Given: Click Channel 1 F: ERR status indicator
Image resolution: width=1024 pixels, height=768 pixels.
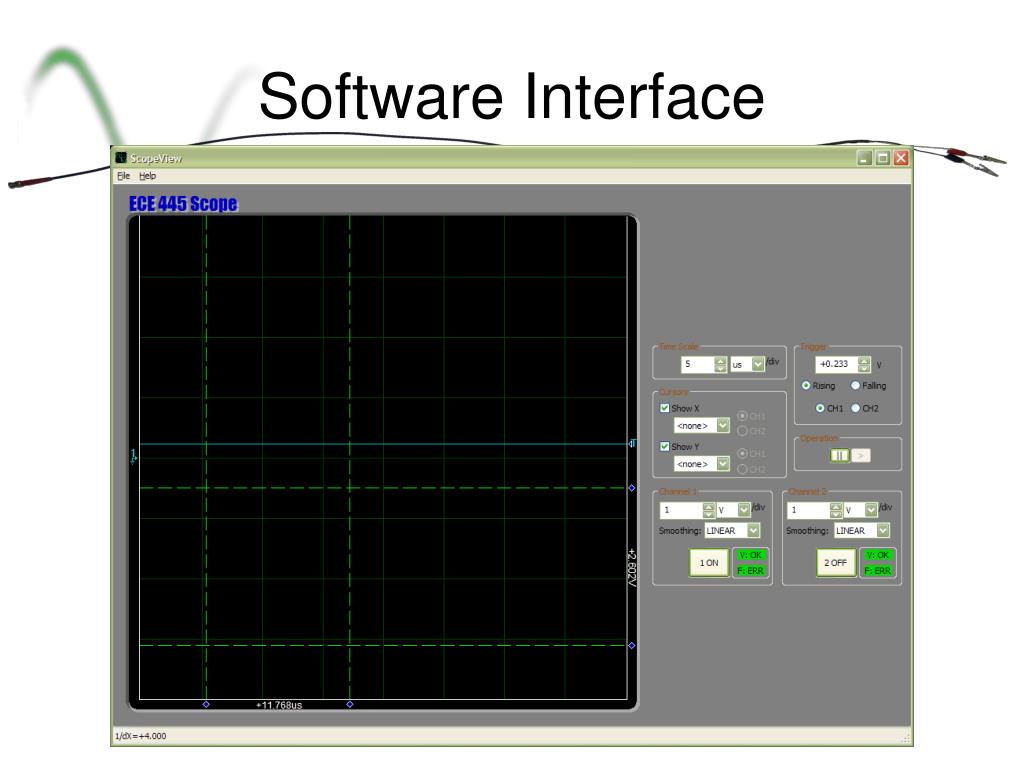Looking at the screenshot, I should 750,570.
